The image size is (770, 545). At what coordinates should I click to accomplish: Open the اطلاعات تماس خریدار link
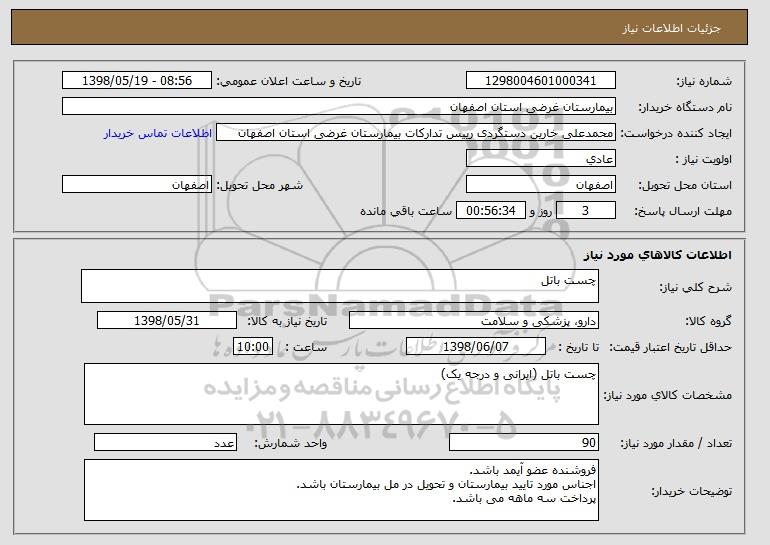pyautogui.click(x=158, y=133)
